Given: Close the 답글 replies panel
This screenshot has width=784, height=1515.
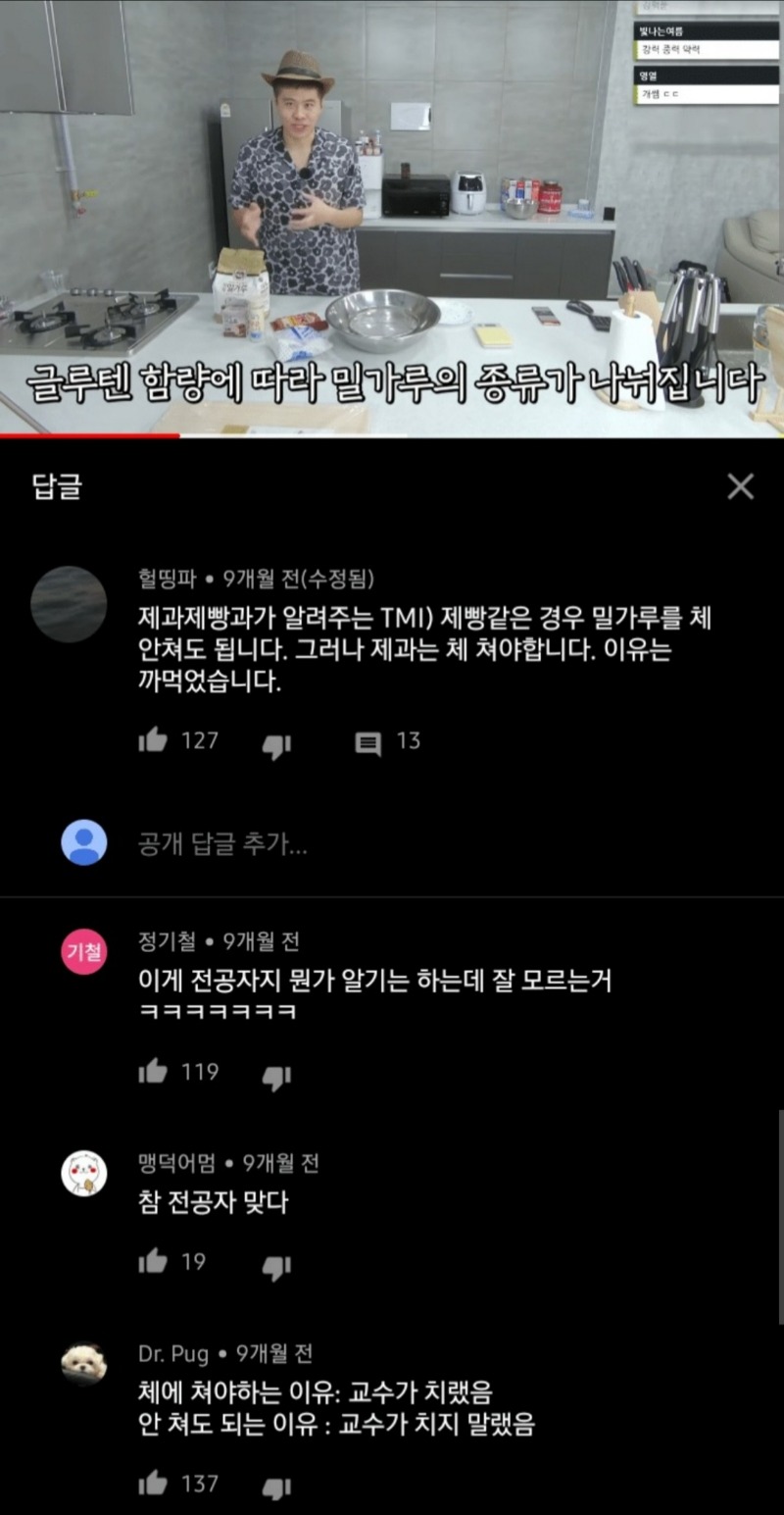Looking at the screenshot, I should pyautogui.click(x=740, y=486).
